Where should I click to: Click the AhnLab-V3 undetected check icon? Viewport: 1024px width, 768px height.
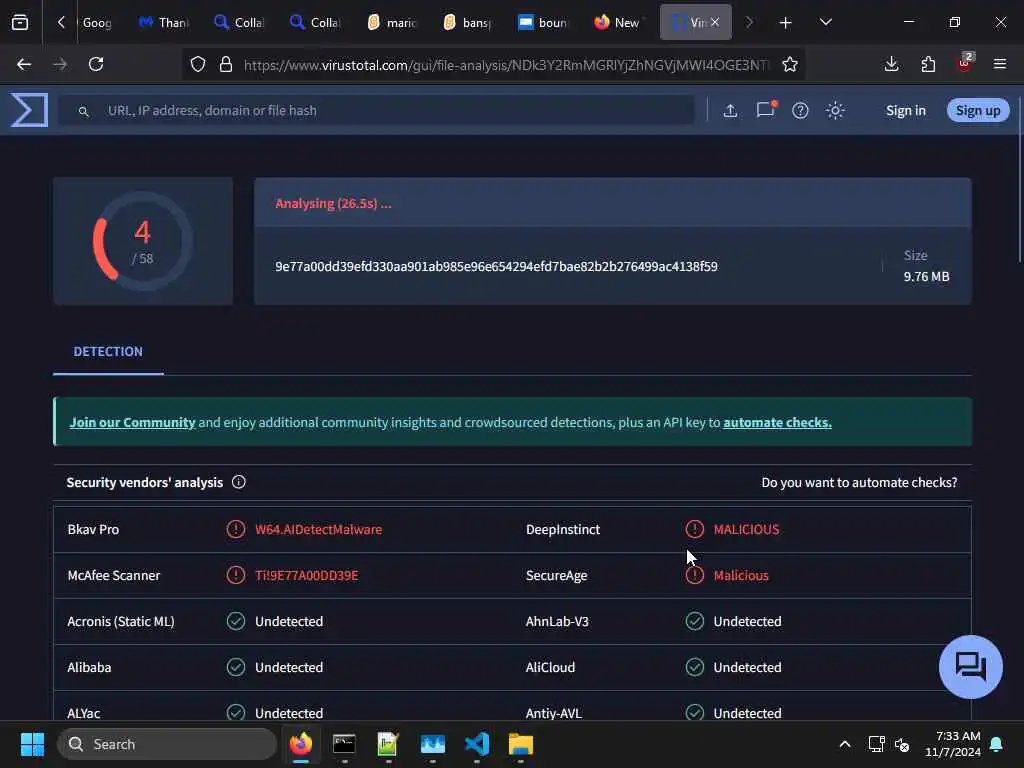pos(694,621)
